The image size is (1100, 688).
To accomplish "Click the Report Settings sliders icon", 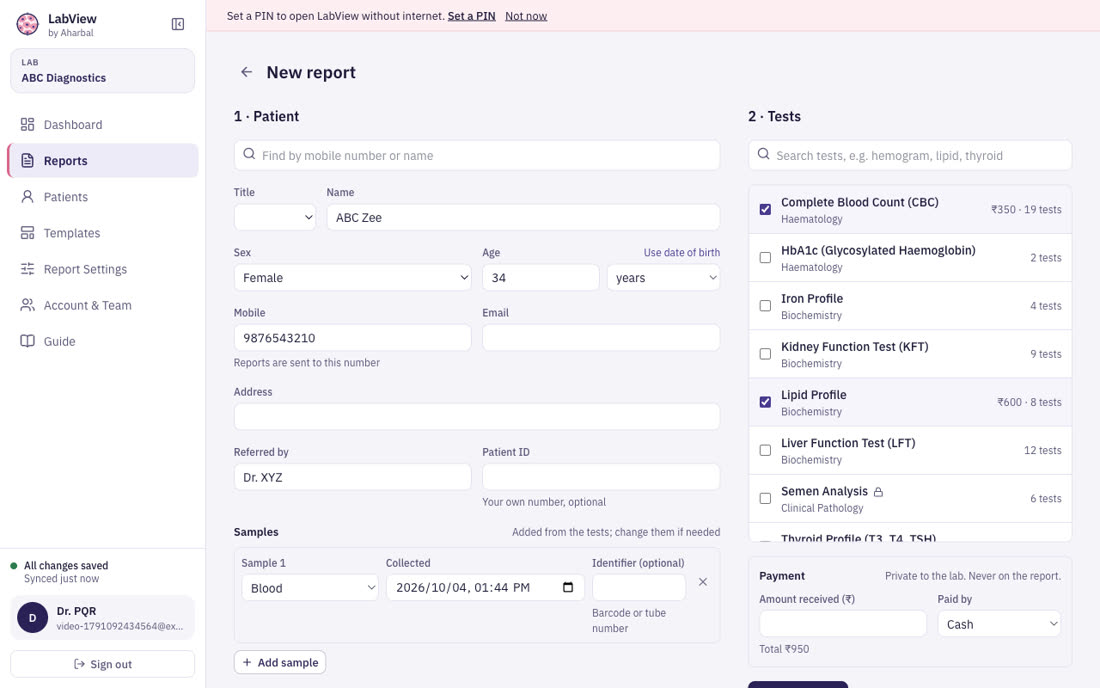I will click(27, 269).
